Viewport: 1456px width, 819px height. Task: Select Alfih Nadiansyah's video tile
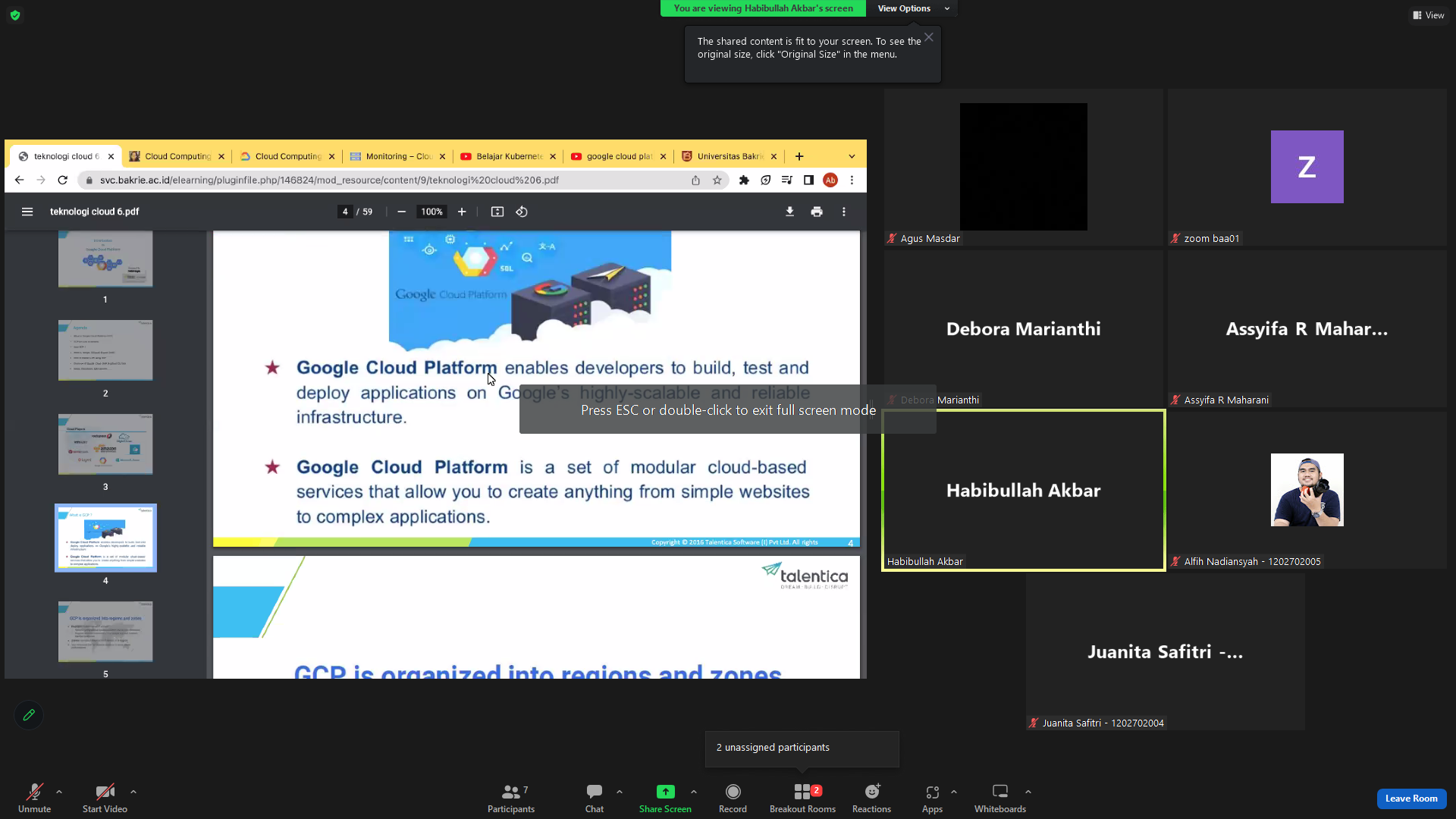click(x=1307, y=490)
